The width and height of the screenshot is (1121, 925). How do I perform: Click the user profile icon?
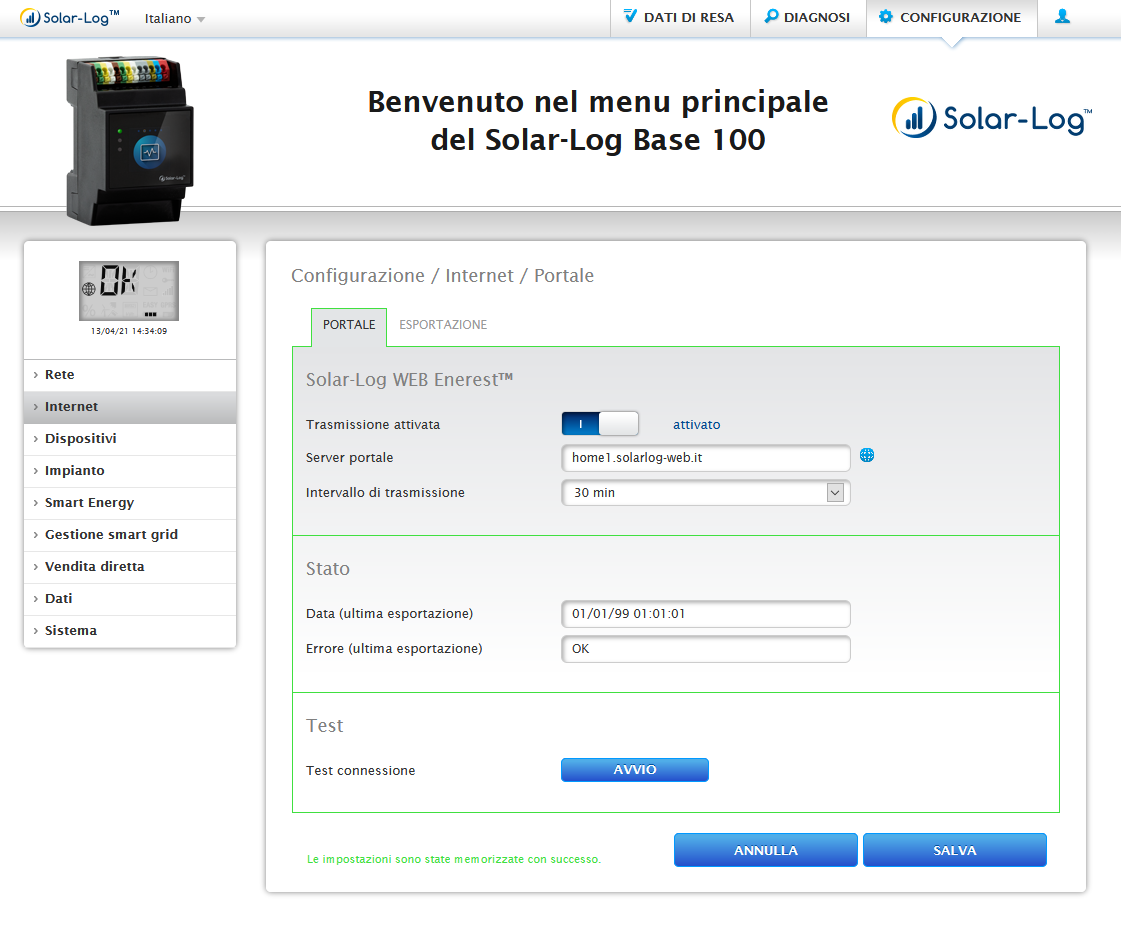[1062, 18]
